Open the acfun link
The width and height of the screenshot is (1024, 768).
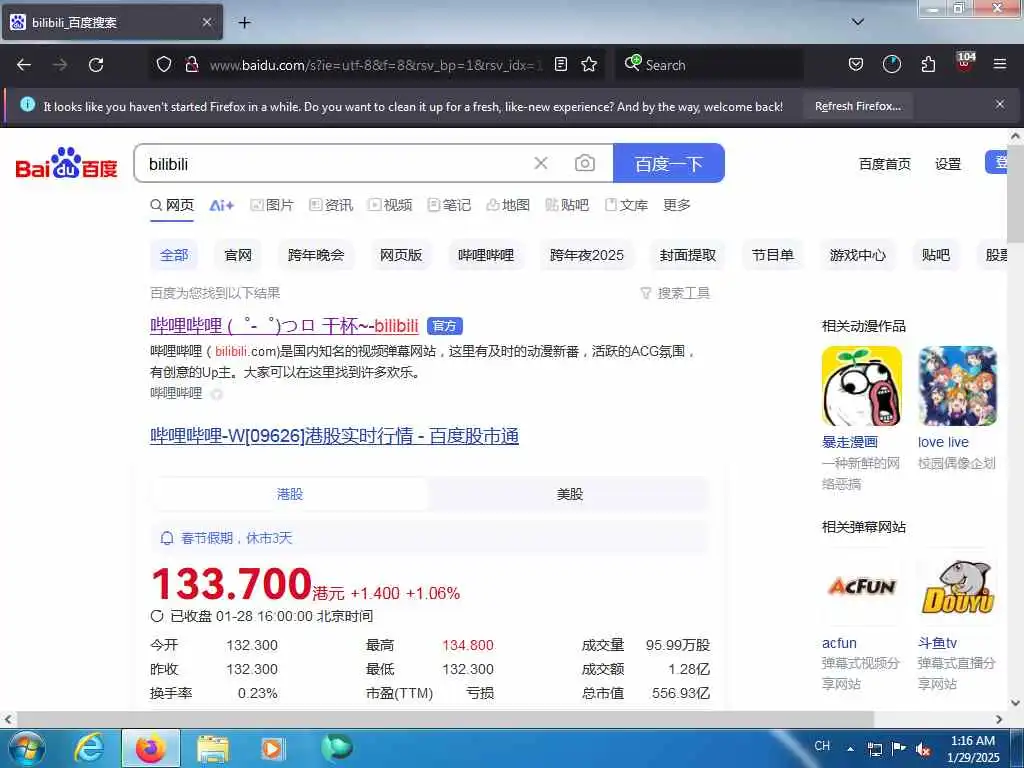pyautogui.click(x=839, y=643)
